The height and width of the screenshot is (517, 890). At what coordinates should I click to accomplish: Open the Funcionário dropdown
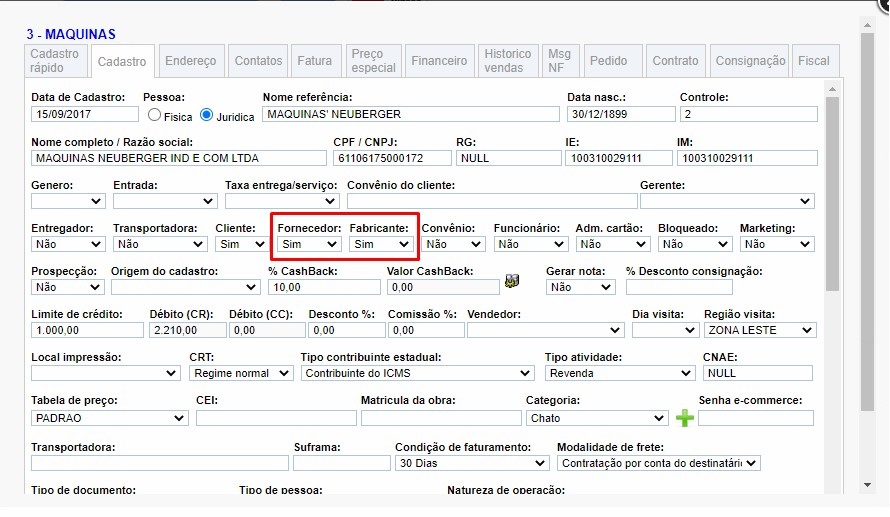tap(530, 244)
